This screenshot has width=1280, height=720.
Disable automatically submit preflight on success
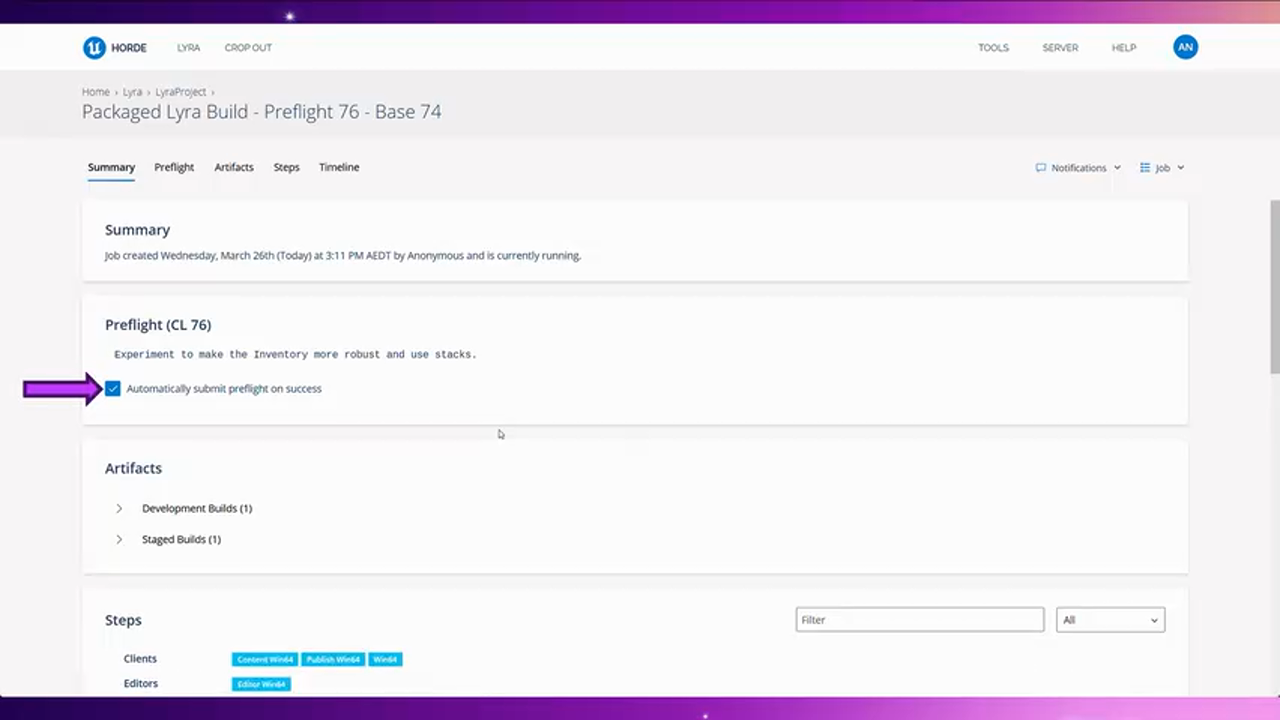(x=112, y=388)
